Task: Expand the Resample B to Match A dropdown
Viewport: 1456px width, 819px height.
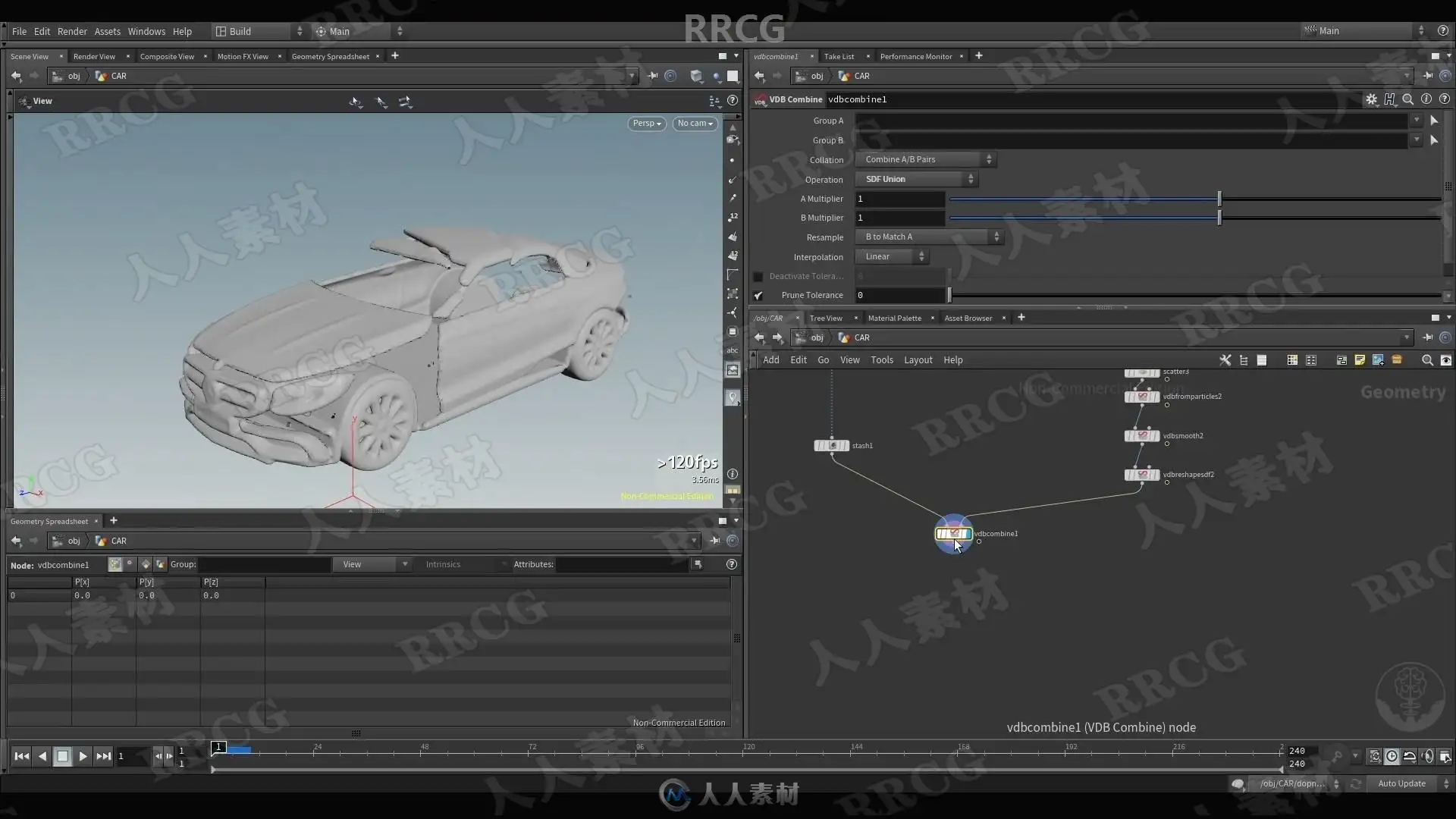Action: click(930, 237)
